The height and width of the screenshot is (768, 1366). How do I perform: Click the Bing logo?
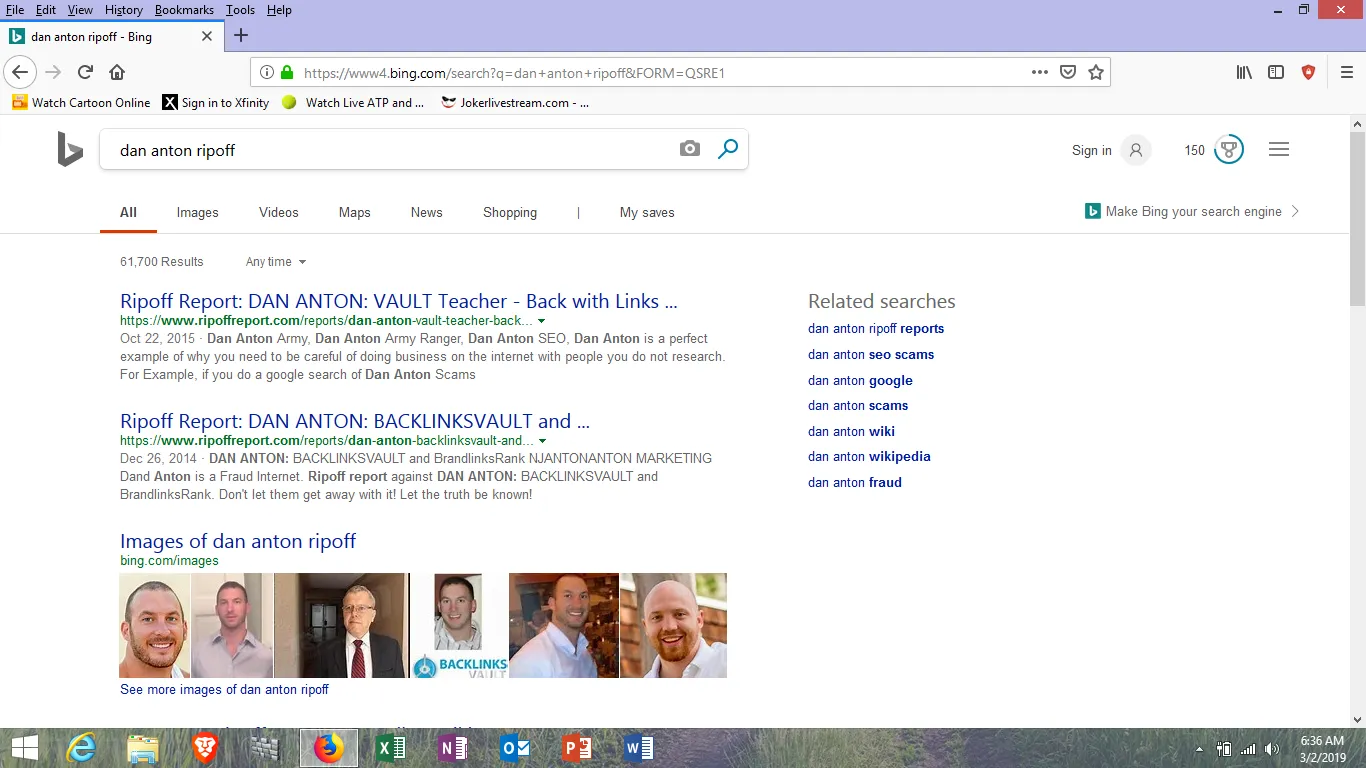click(70, 149)
